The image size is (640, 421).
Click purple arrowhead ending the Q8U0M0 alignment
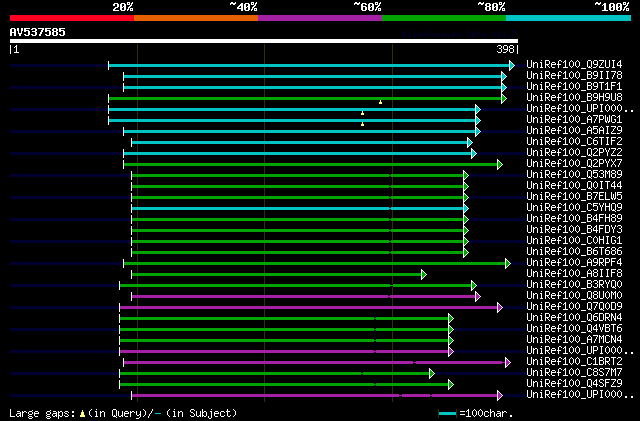pos(478,296)
